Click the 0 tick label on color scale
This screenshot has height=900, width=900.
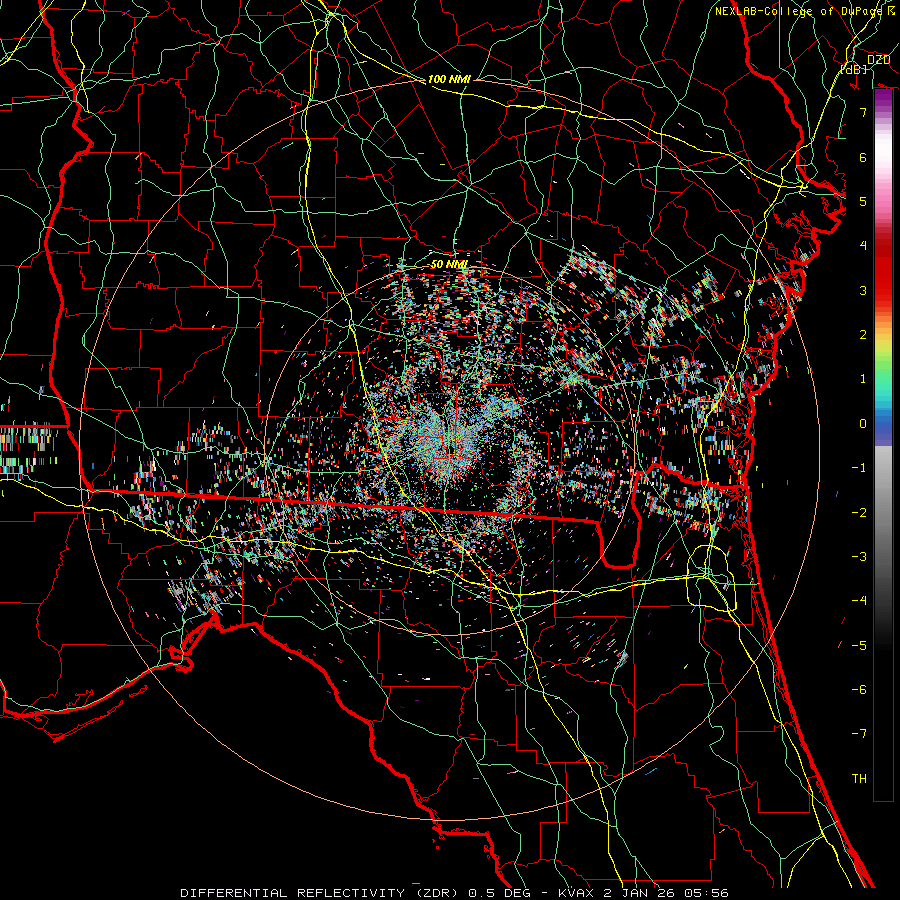[863, 424]
